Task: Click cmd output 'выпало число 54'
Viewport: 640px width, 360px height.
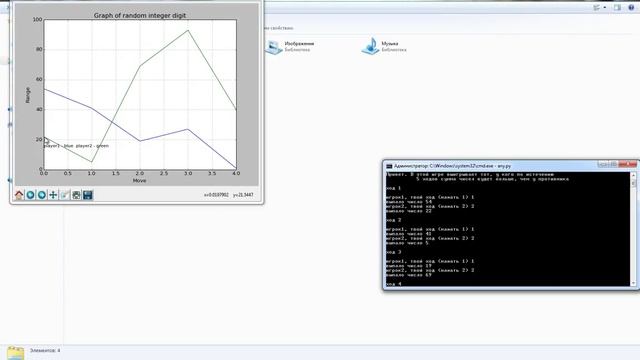Action: tap(409, 202)
